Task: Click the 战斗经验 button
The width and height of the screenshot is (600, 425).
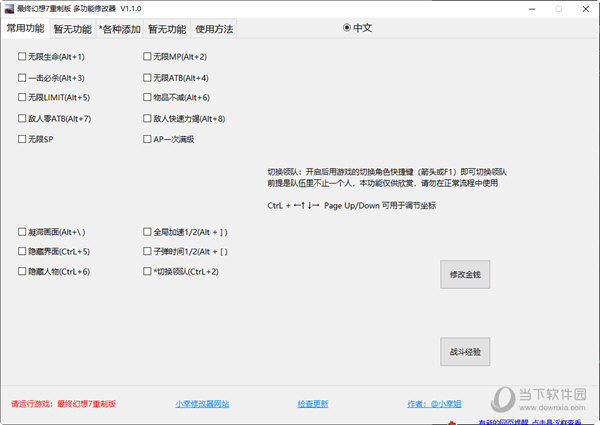Action: (465, 352)
